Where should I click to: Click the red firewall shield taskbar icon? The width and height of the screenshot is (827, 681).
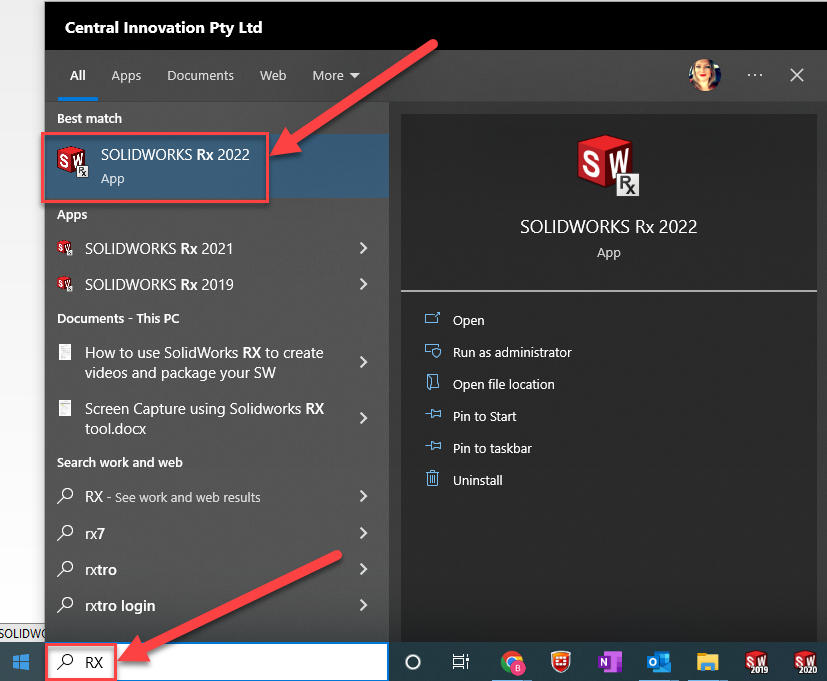point(561,662)
